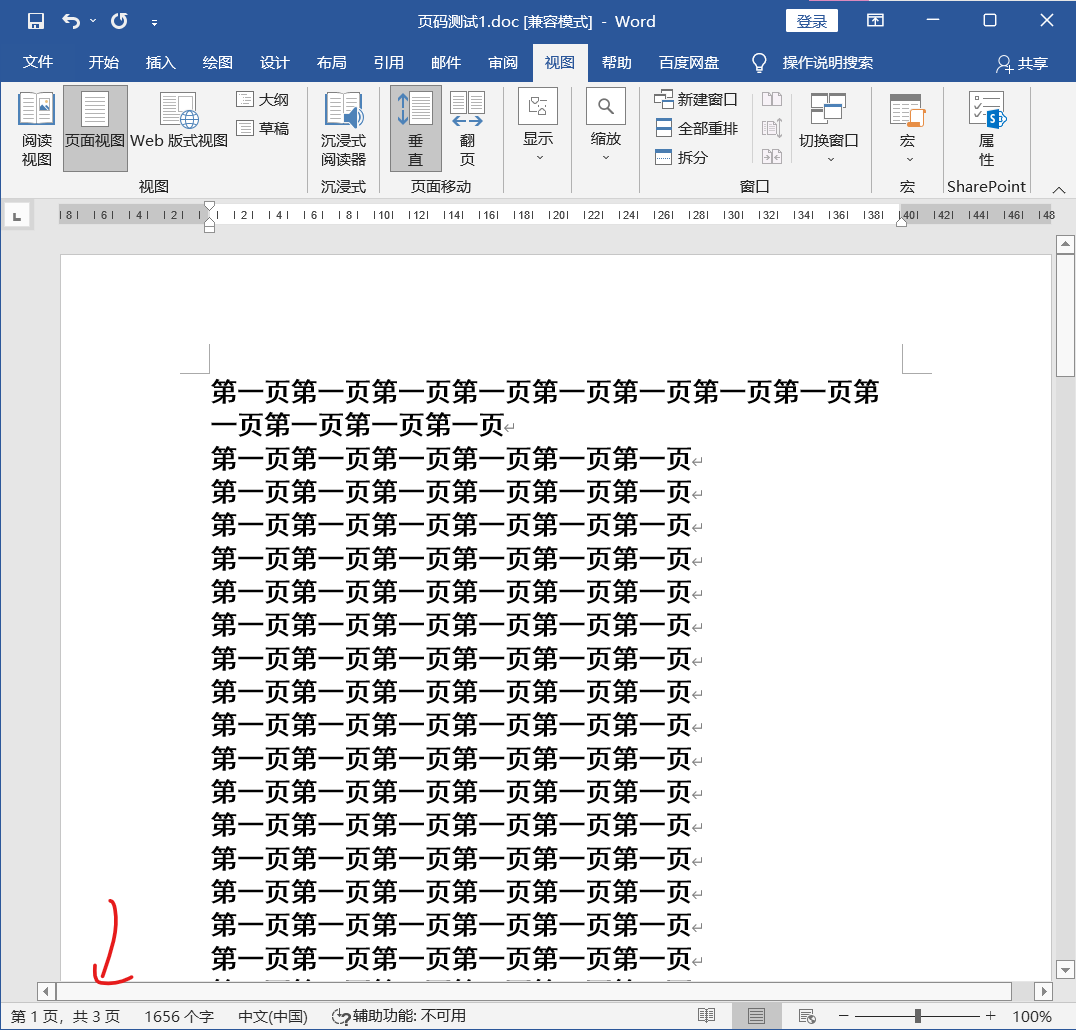This screenshot has height=1030, width=1076.
Task: Click the vertical scrollbar thumb
Action: [1065, 316]
